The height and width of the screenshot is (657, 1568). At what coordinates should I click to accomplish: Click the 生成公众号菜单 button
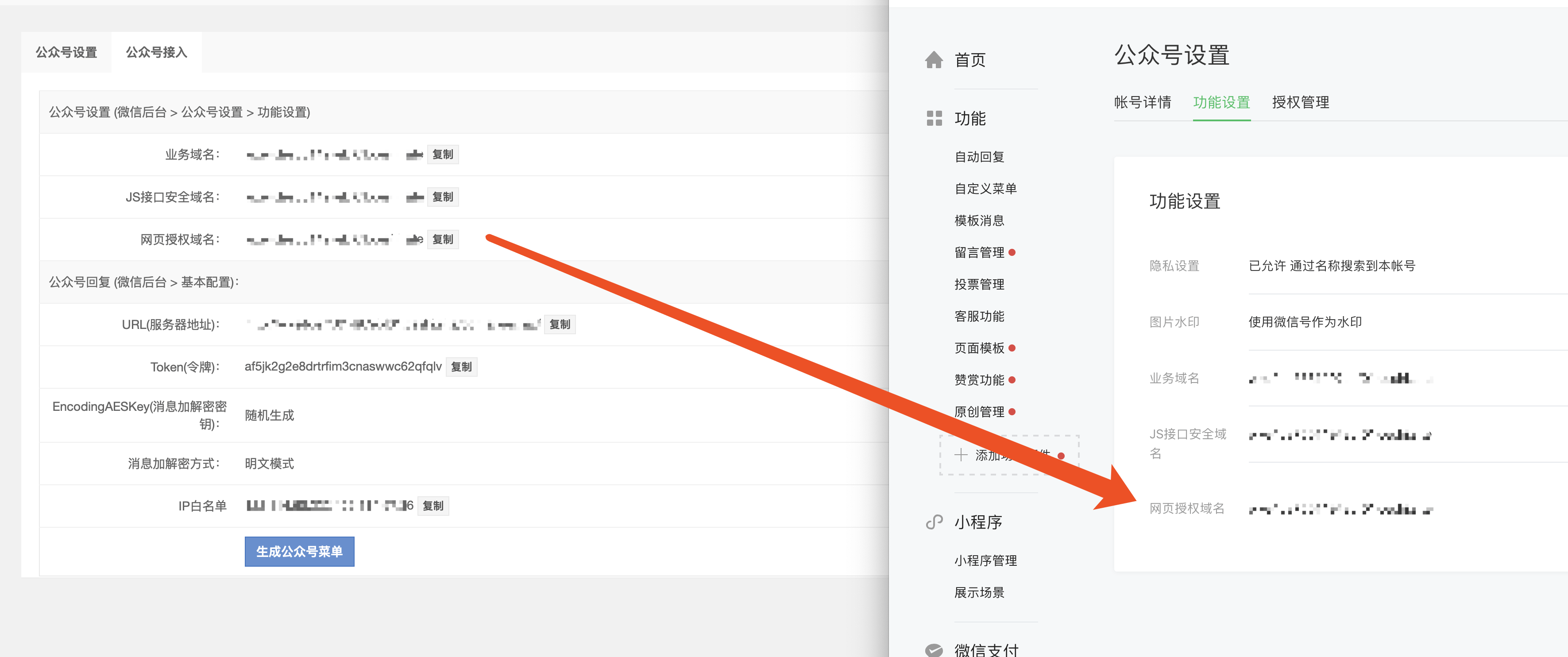tap(299, 551)
